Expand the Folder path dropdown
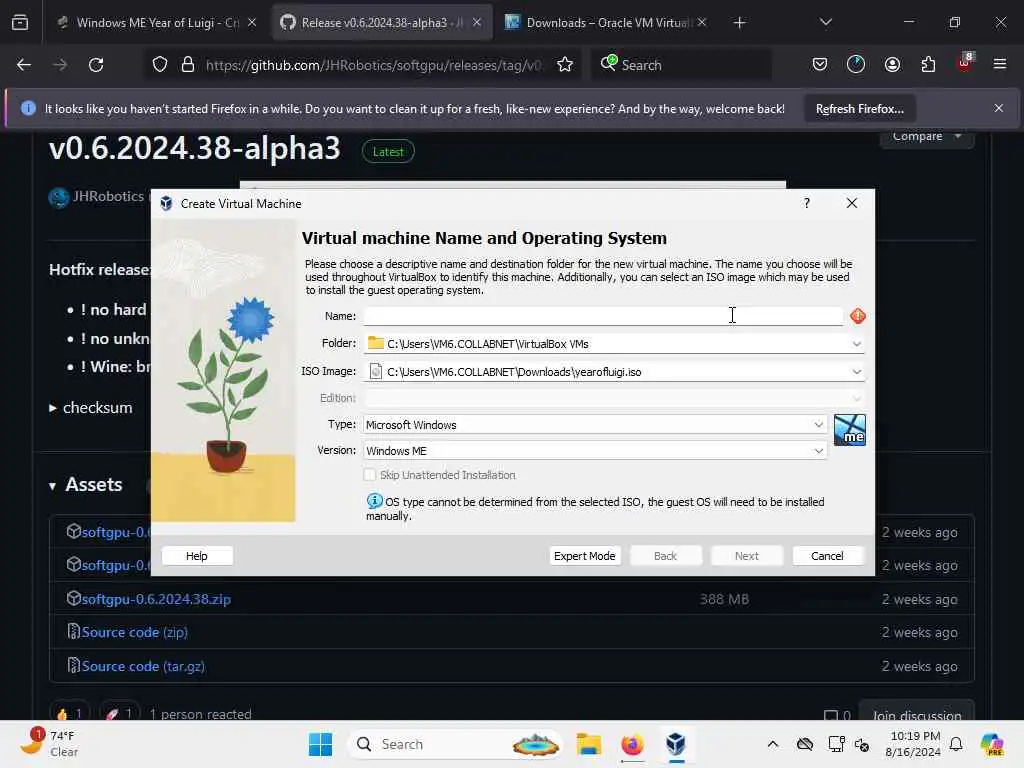The image size is (1024, 768). tap(856, 344)
